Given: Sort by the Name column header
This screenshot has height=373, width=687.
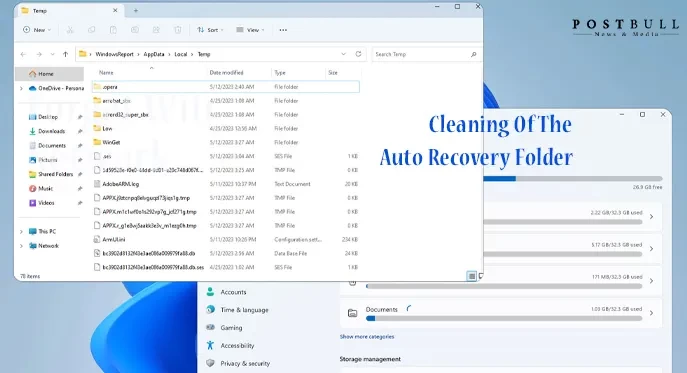Looking at the screenshot, I should (x=106, y=73).
